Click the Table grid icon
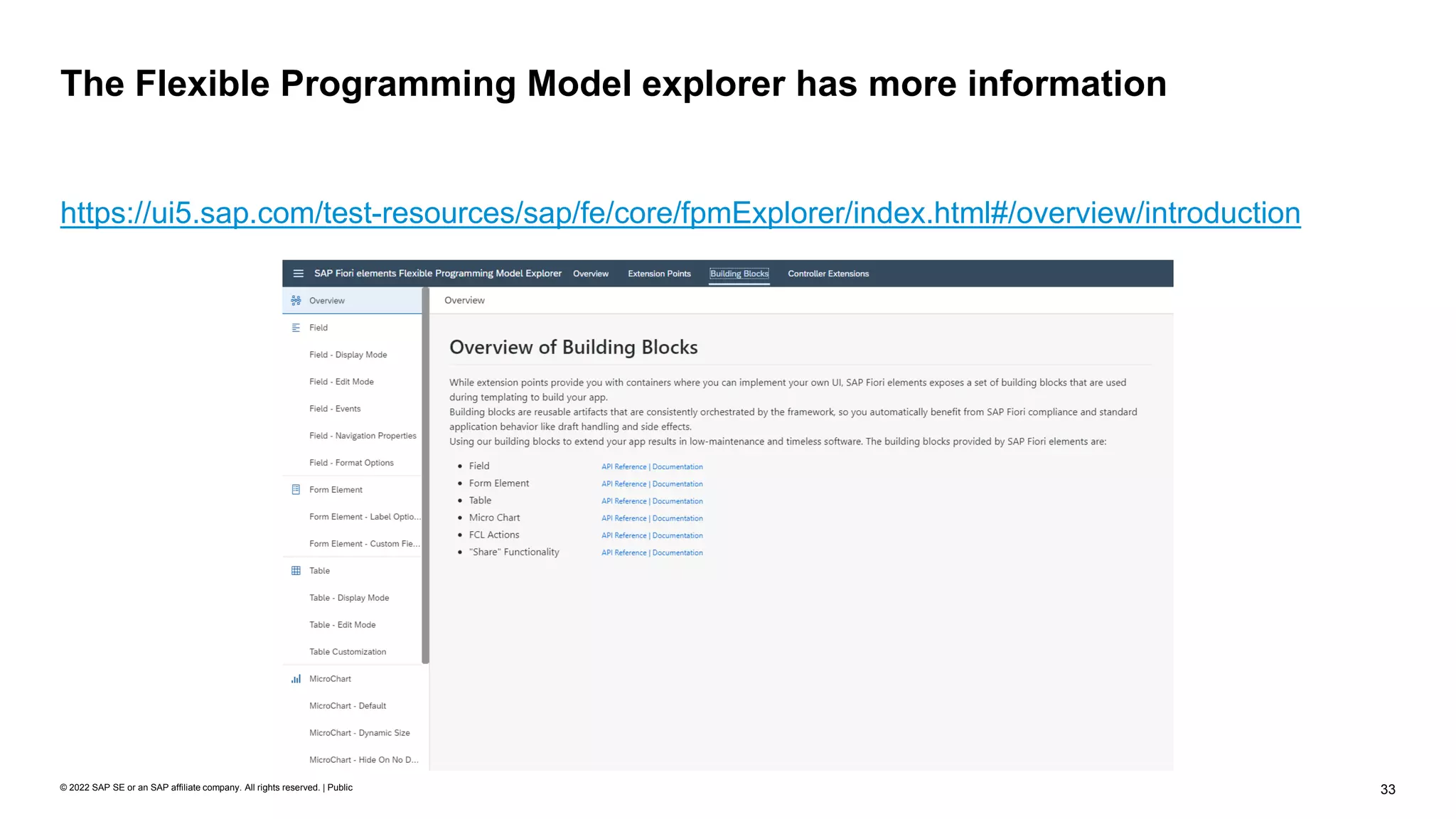The height and width of the screenshot is (819, 1456). coord(296,571)
